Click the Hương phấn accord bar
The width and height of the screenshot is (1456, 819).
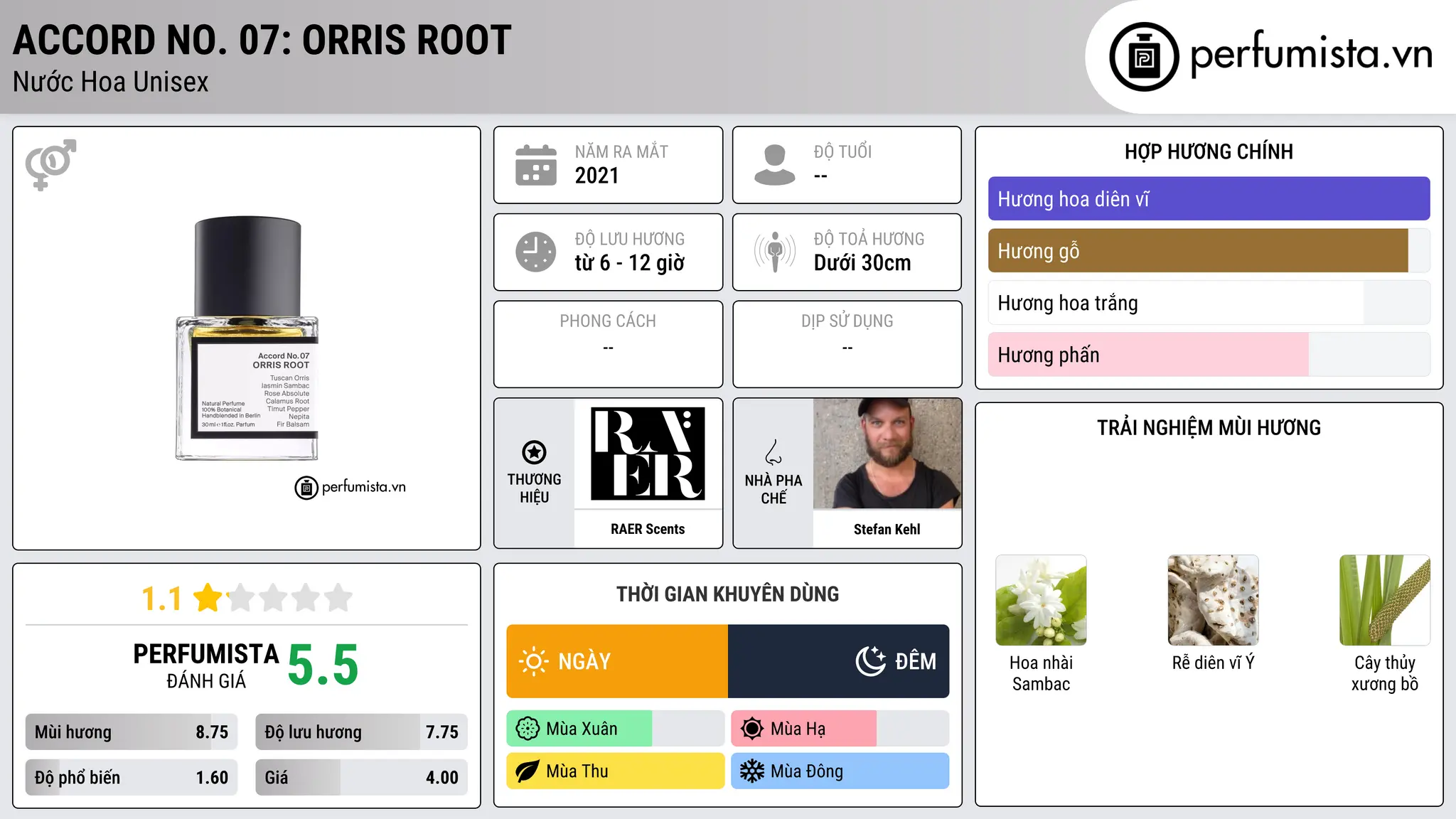pyautogui.click(x=1209, y=355)
